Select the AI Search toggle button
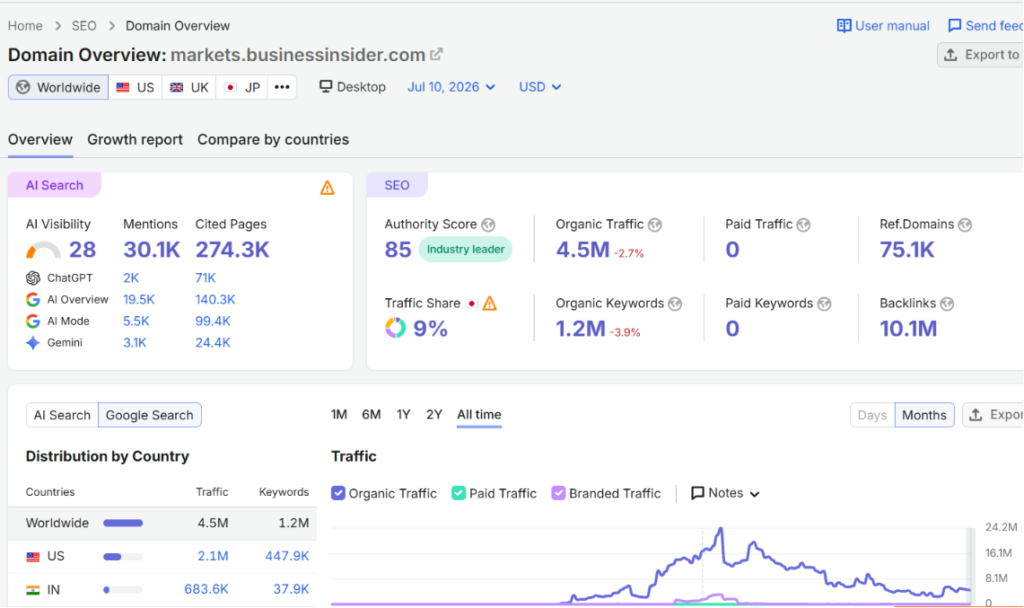The image size is (1024, 608). pyautogui.click(x=62, y=415)
